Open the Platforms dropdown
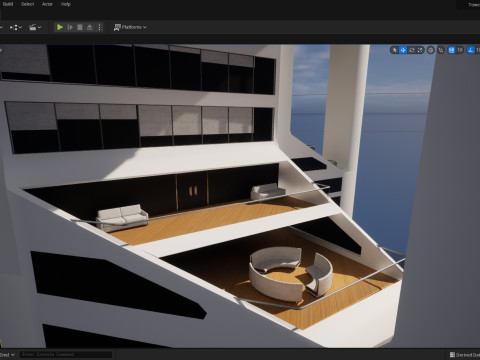This screenshot has width=480, height=360. (130, 27)
